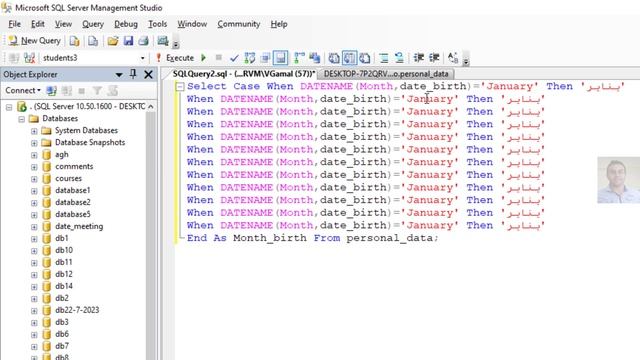Collapse the Select Case code block
Screen dimensions: 640x360
coord(180,86)
